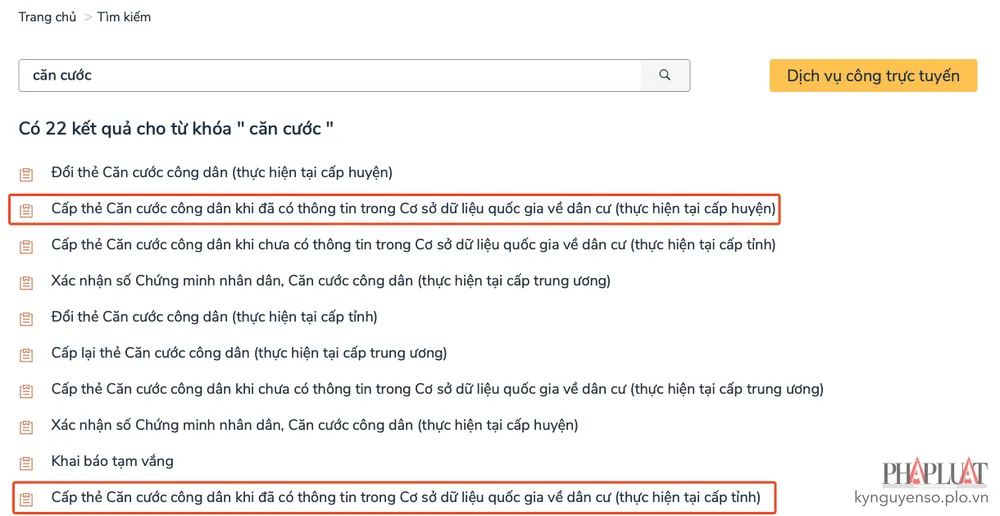Click the heading Có 22 kết quả cho từ khóa

pos(176,129)
